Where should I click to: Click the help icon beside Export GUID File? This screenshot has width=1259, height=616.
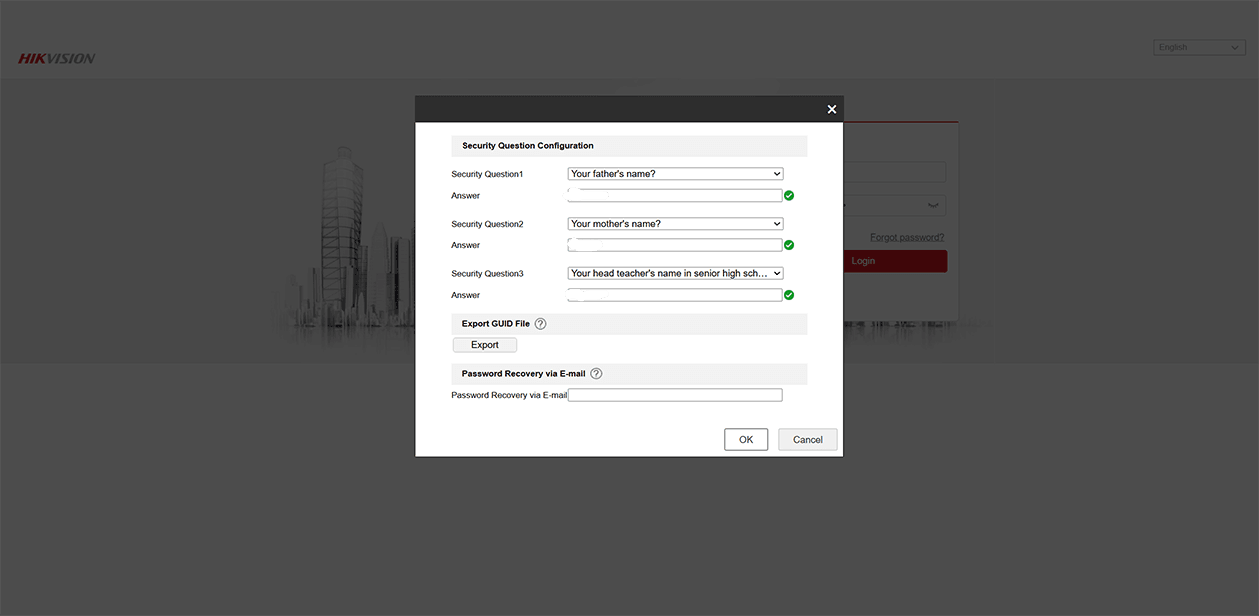[x=541, y=324]
